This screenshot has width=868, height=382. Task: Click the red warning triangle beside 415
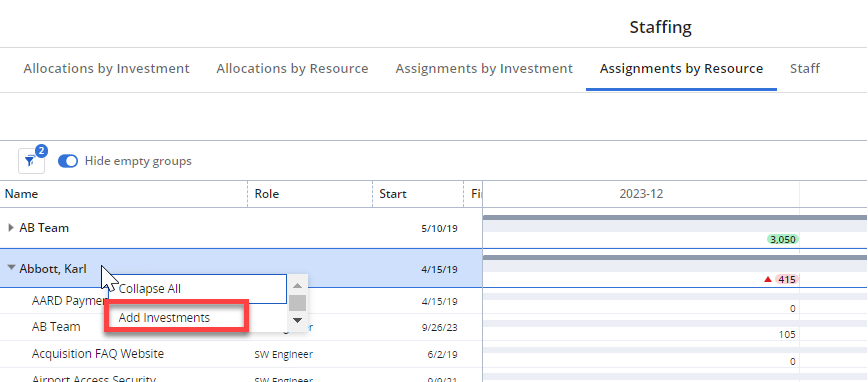[768, 280]
